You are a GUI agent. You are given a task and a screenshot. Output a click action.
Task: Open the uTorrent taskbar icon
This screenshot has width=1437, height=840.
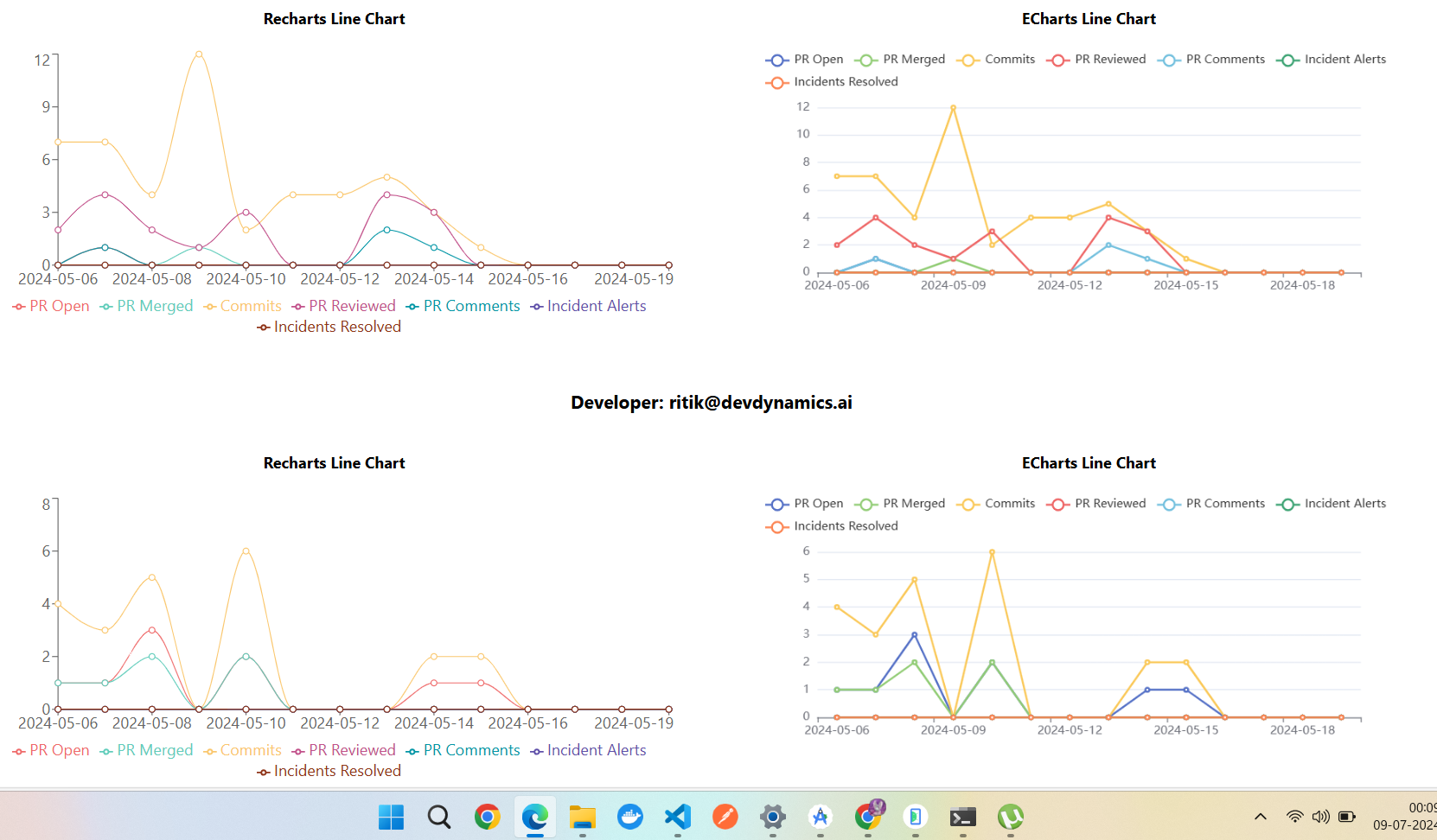pyautogui.click(x=1011, y=817)
